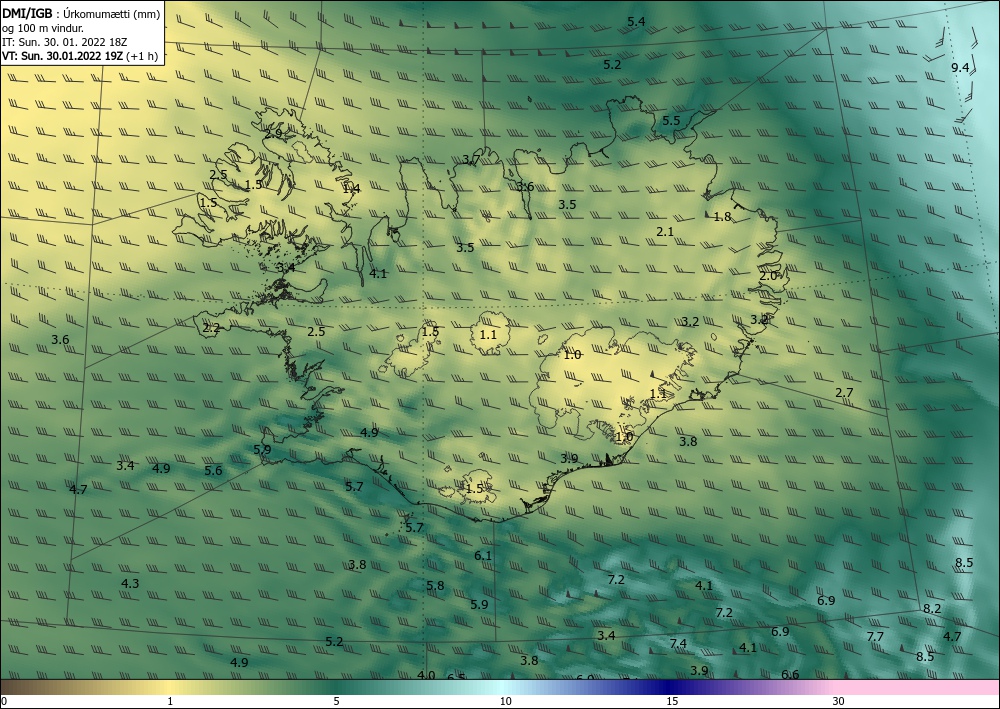Click the color scale label 30
The height and width of the screenshot is (709, 1000).
839,701
